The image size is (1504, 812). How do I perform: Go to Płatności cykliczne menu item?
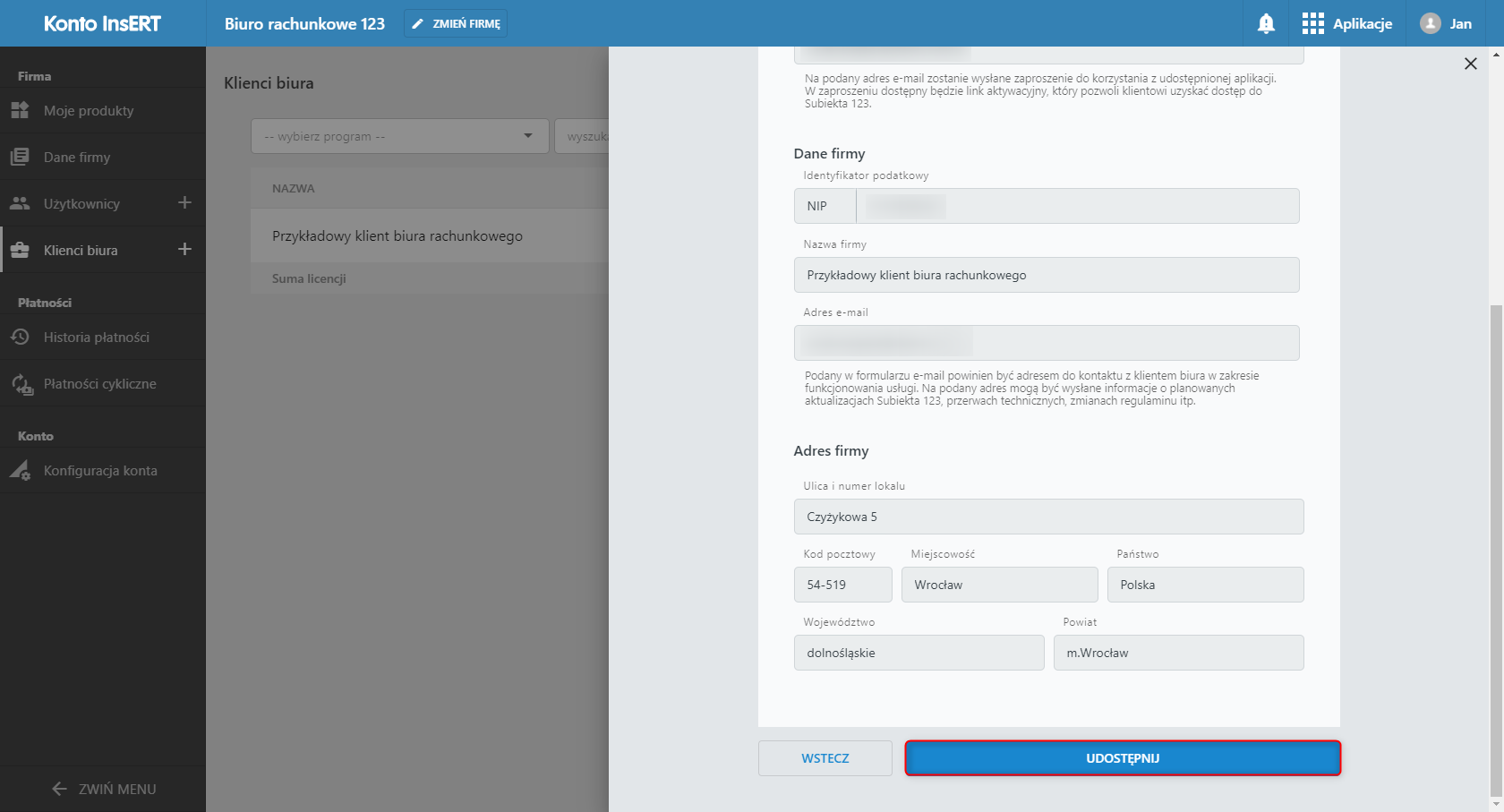coord(99,384)
